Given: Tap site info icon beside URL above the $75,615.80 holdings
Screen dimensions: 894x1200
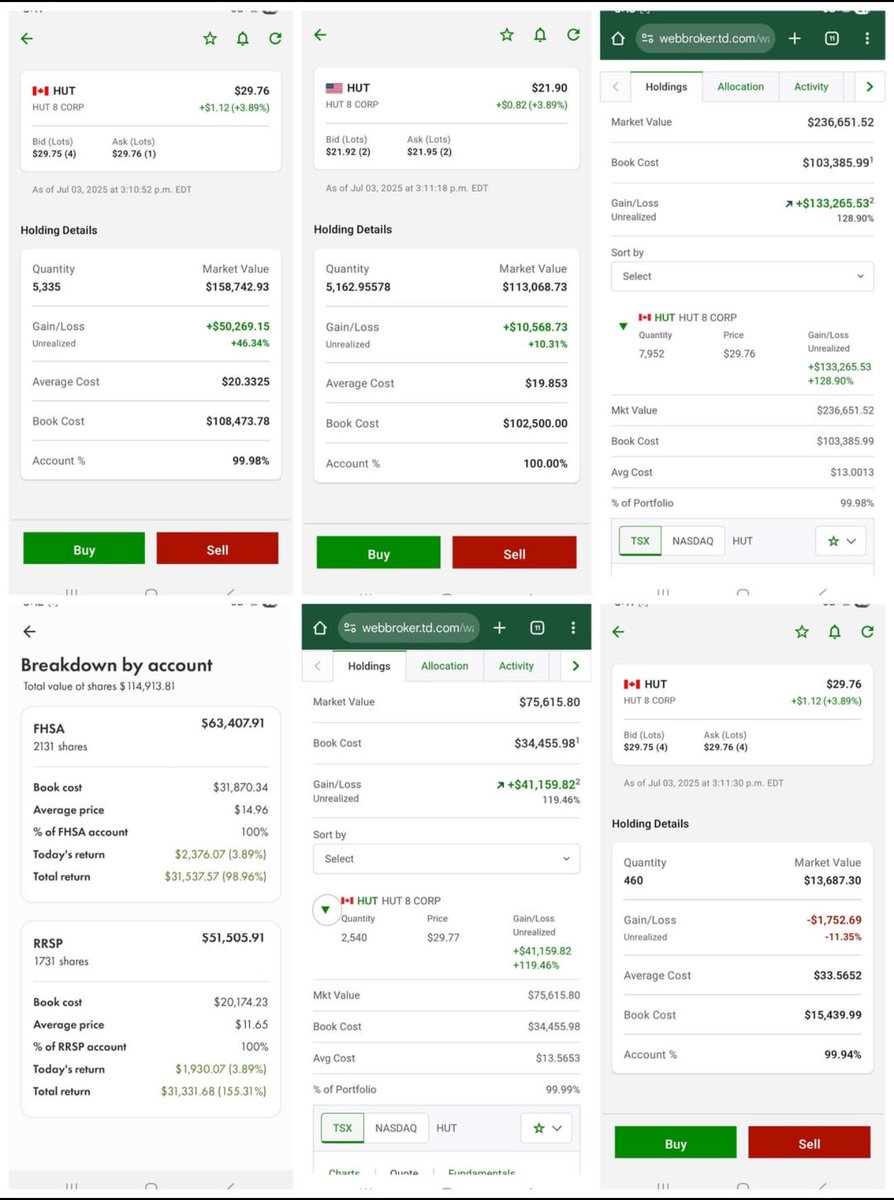Looking at the screenshot, I should (349, 628).
